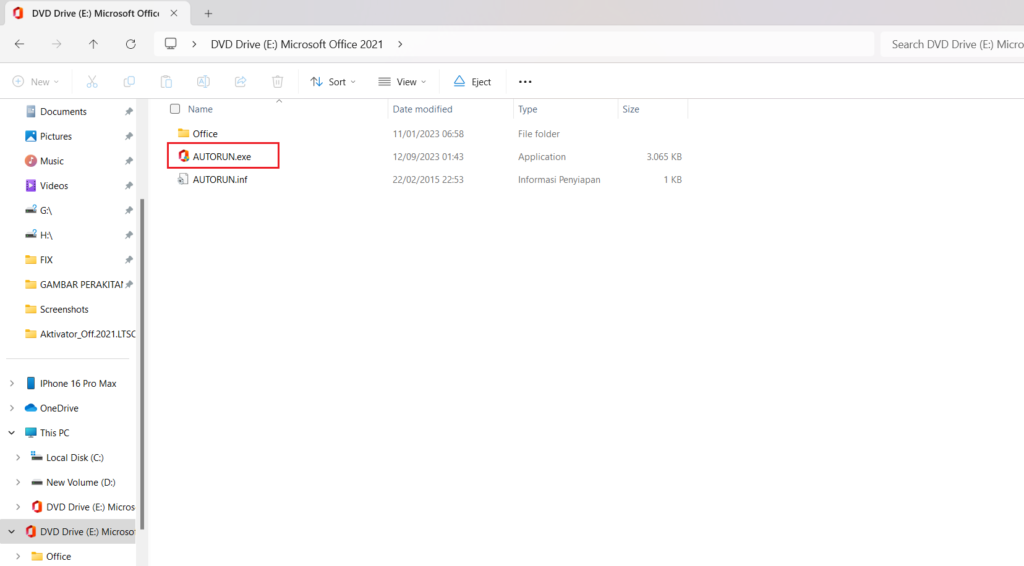Click the 11/01/2023 06:58 date cell
Screen dimensions: 1024x566
(x=428, y=134)
